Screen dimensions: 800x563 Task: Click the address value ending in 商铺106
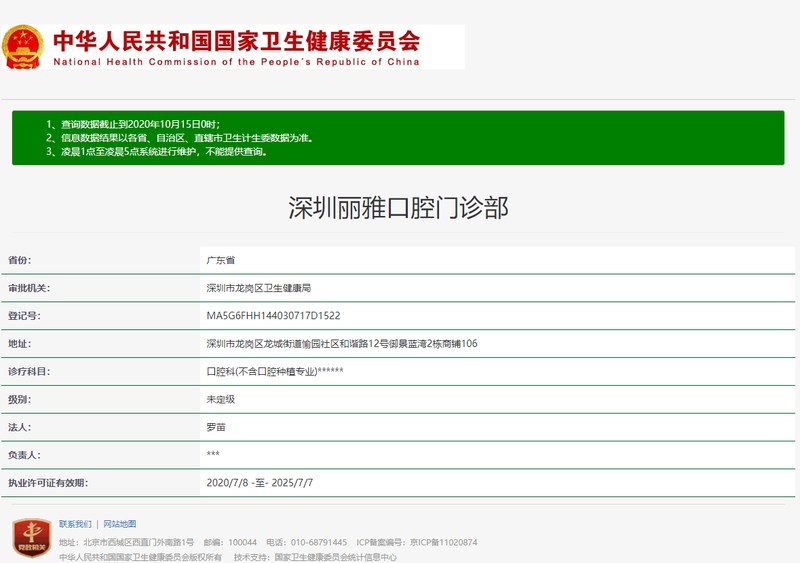click(342, 344)
